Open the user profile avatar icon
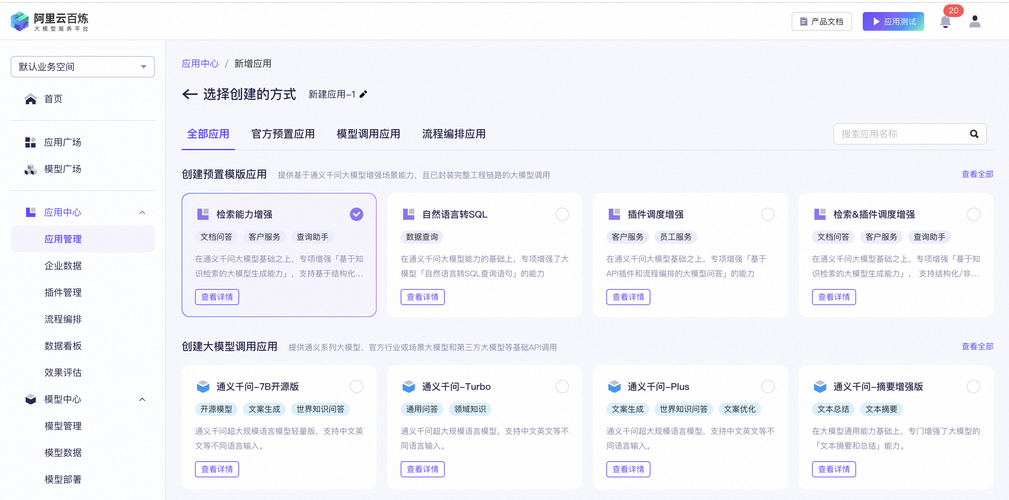The width and height of the screenshot is (1009, 500). [975, 21]
